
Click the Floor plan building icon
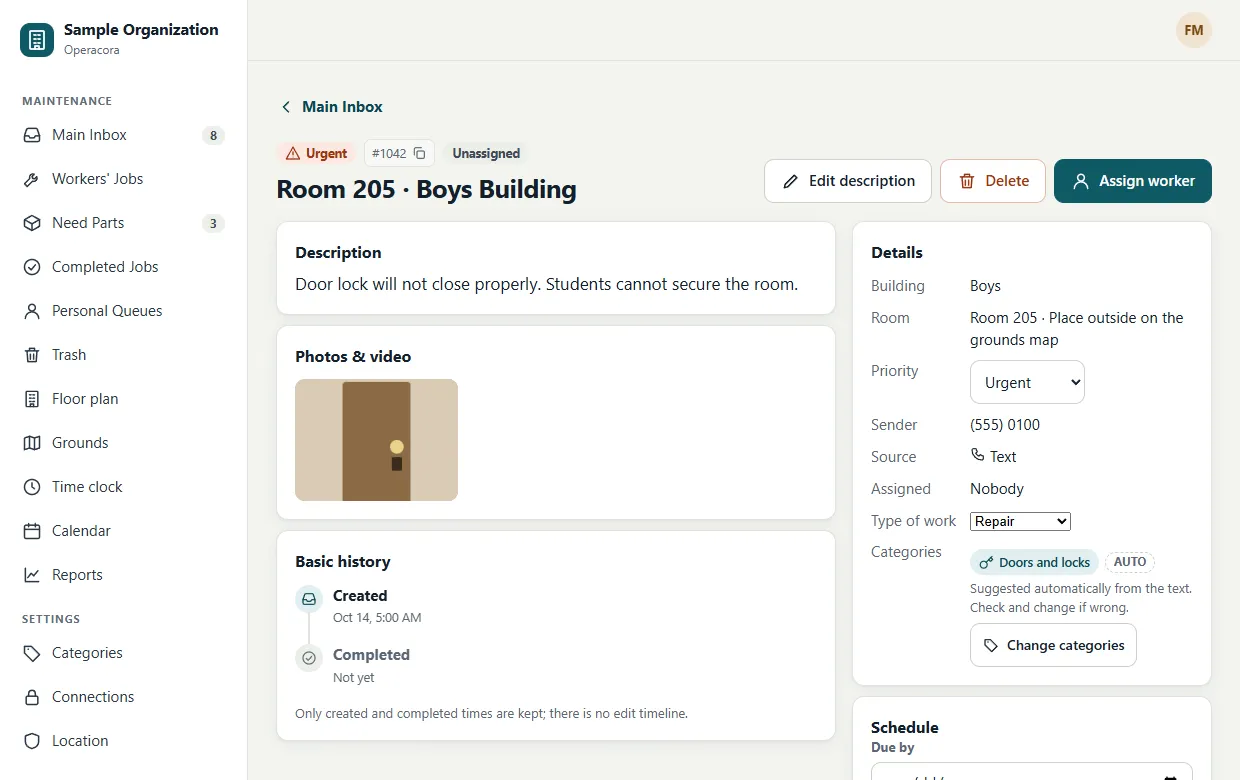tap(32, 399)
